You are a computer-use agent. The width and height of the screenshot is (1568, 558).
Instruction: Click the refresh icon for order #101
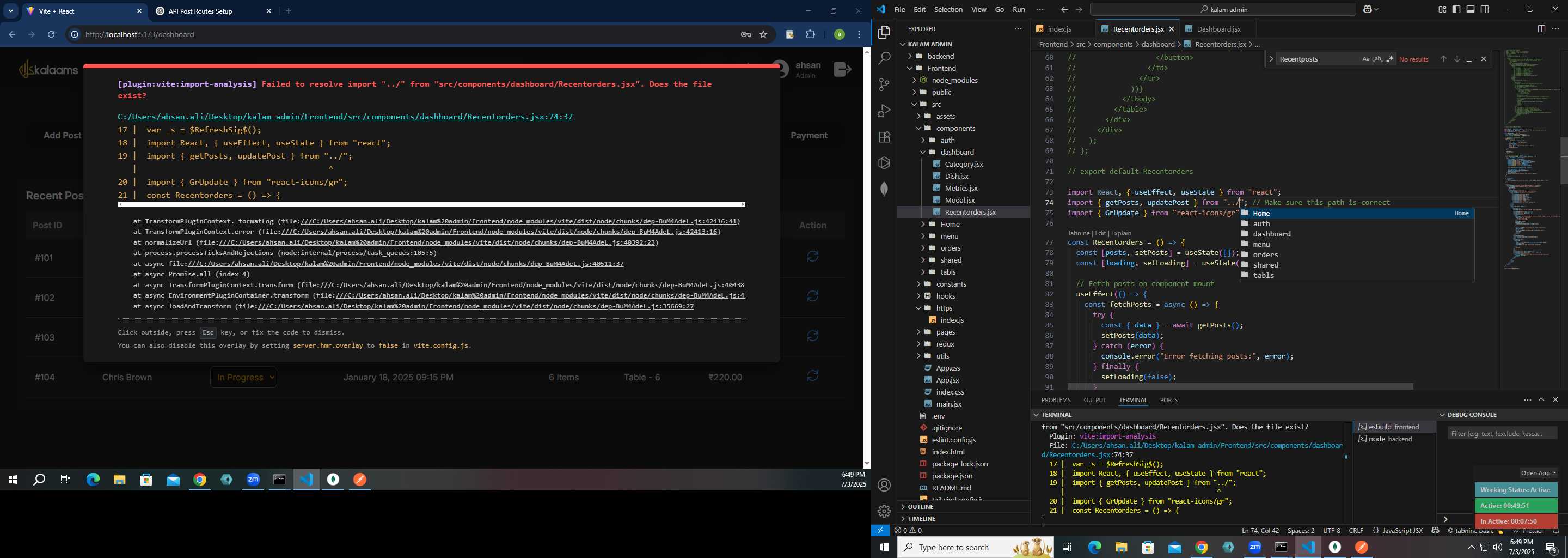click(813, 257)
